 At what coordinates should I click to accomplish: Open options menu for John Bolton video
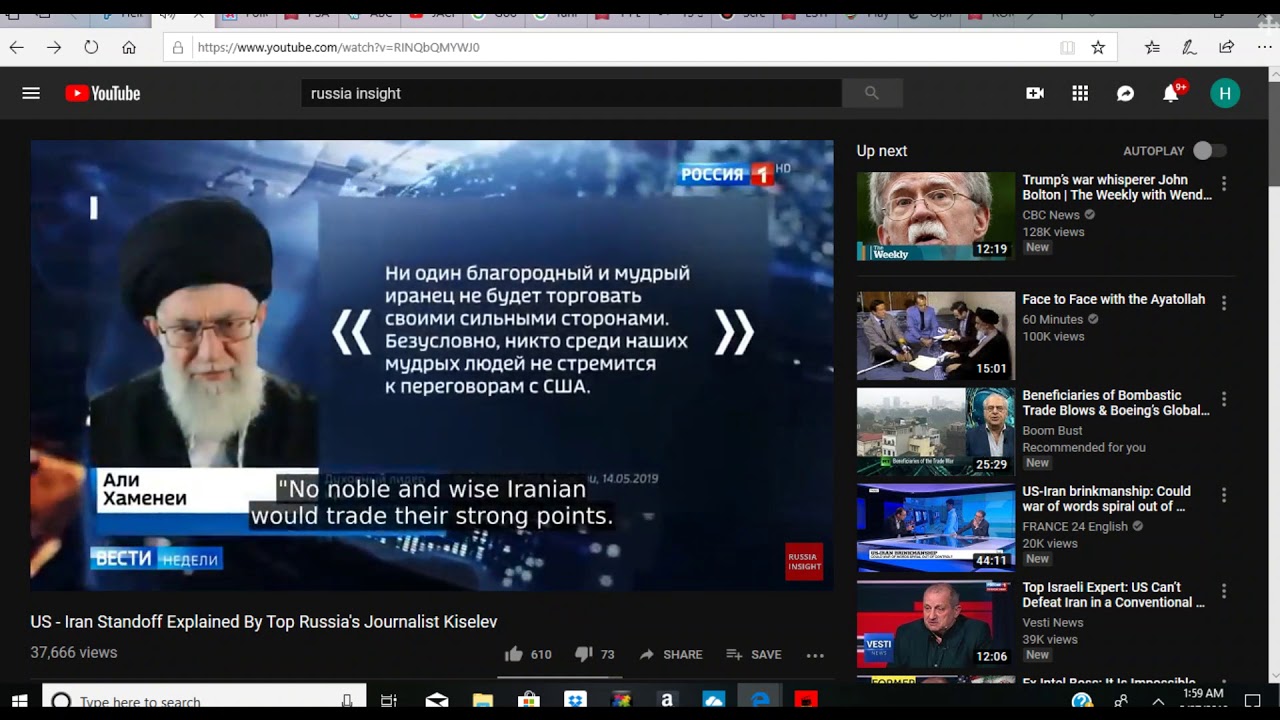coord(1224,184)
